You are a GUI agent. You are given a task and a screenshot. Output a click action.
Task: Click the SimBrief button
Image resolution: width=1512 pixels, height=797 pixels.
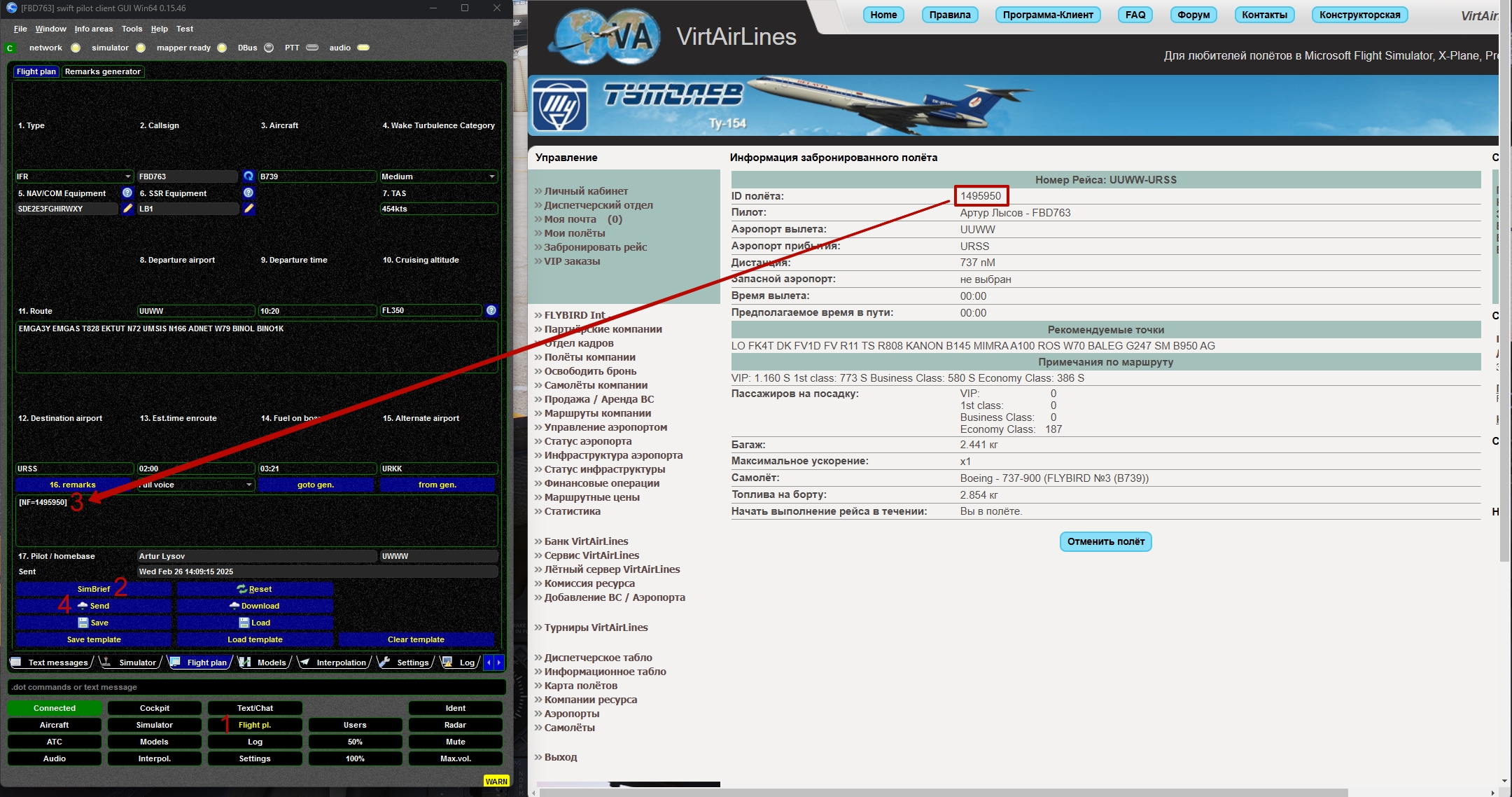(94, 589)
